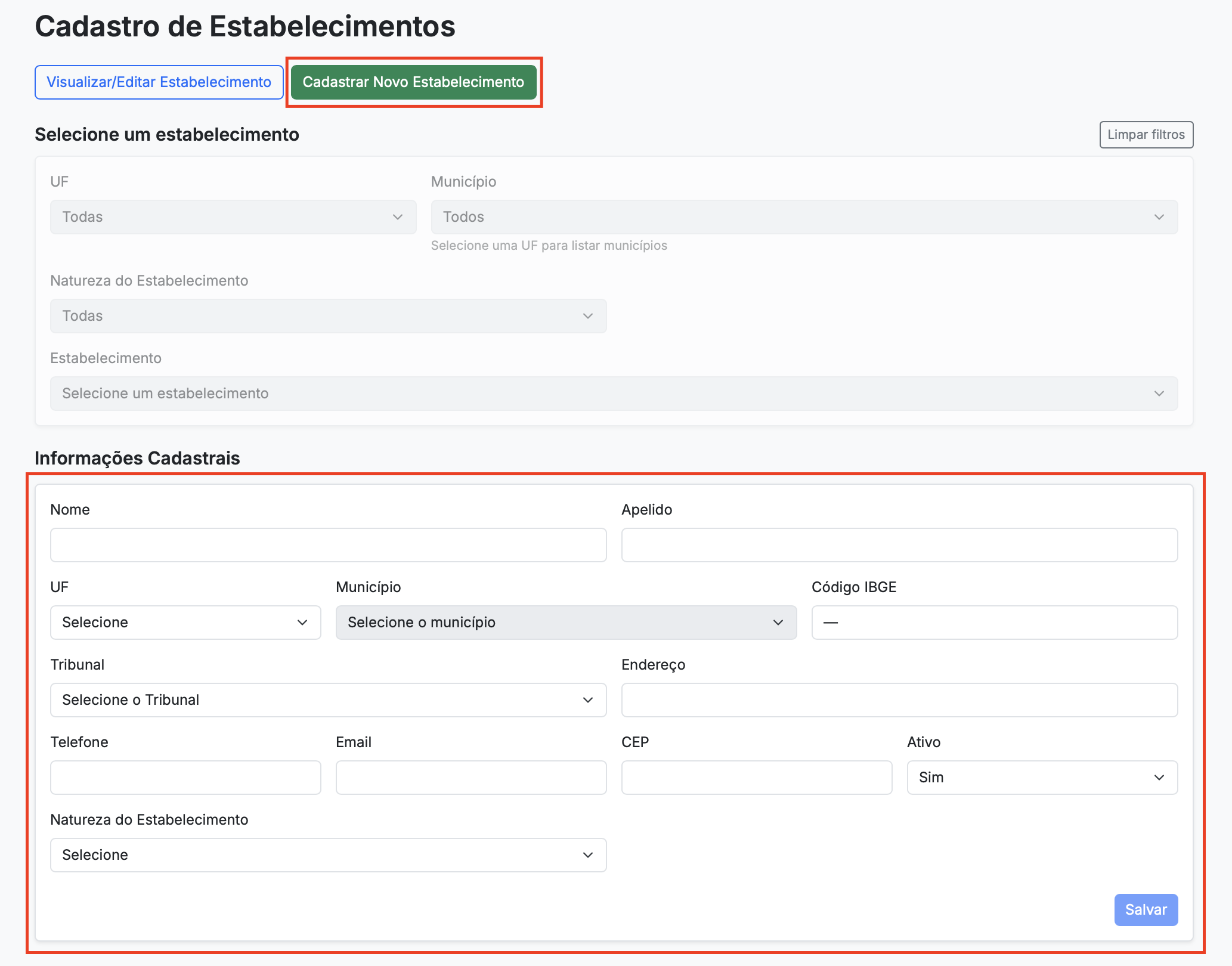Click the Visualizar/Editar Estabelecimento button
Image resolution: width=1232 pixels, height=966 pixels.
click(x=159, y=82)
